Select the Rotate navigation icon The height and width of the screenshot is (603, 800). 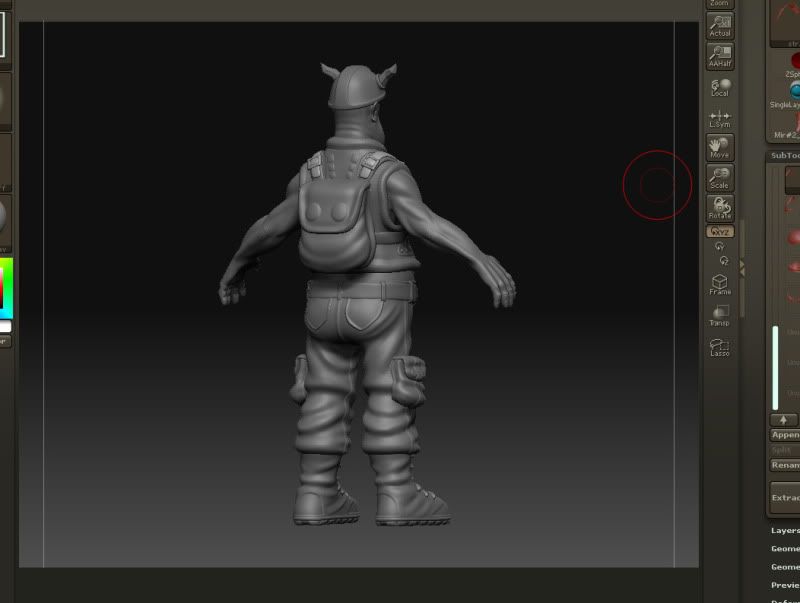pyautogui.click(x=720, y=208)
